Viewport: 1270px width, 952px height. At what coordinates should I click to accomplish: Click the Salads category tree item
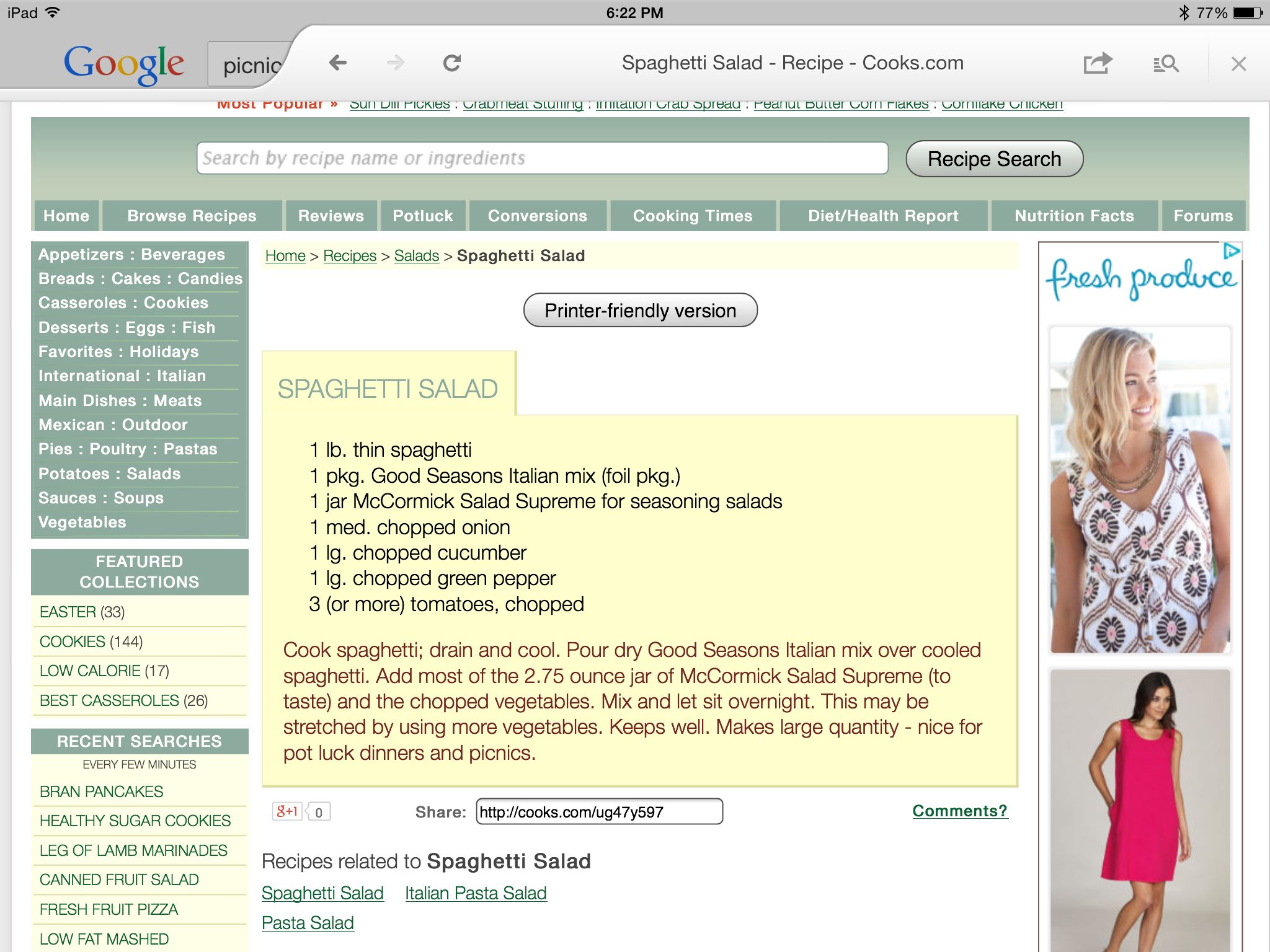(416, 256)
